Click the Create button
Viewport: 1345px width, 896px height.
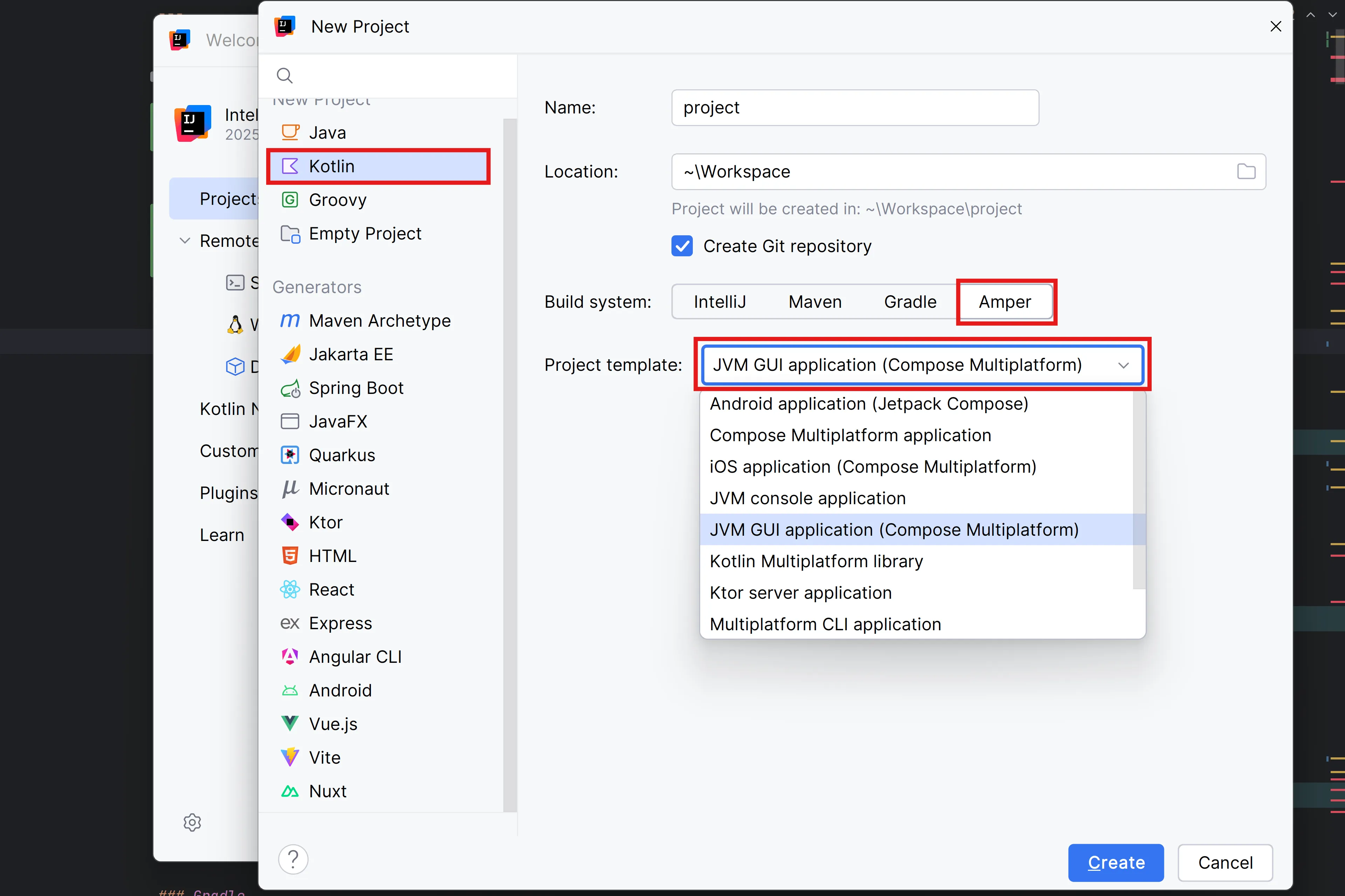1116,862
